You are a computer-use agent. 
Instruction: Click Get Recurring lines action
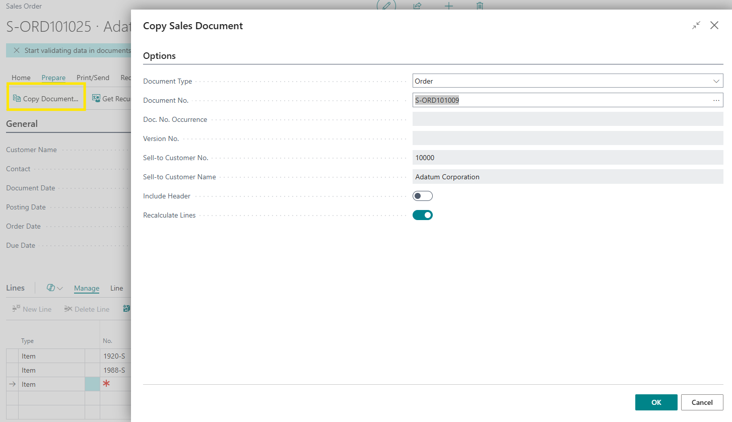(111, 98)
